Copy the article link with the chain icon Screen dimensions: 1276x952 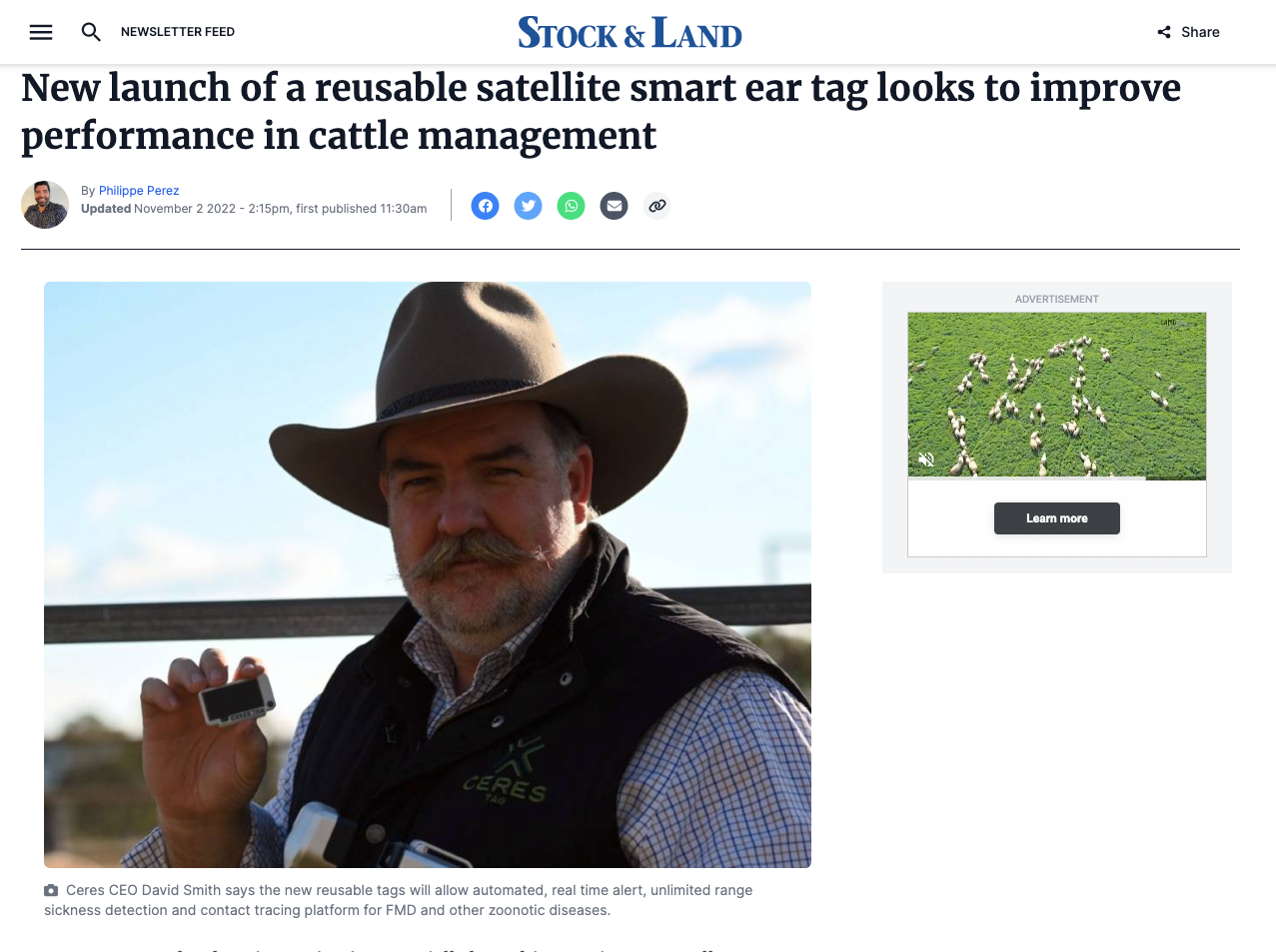pyautogui.click(x=656, y=206)
